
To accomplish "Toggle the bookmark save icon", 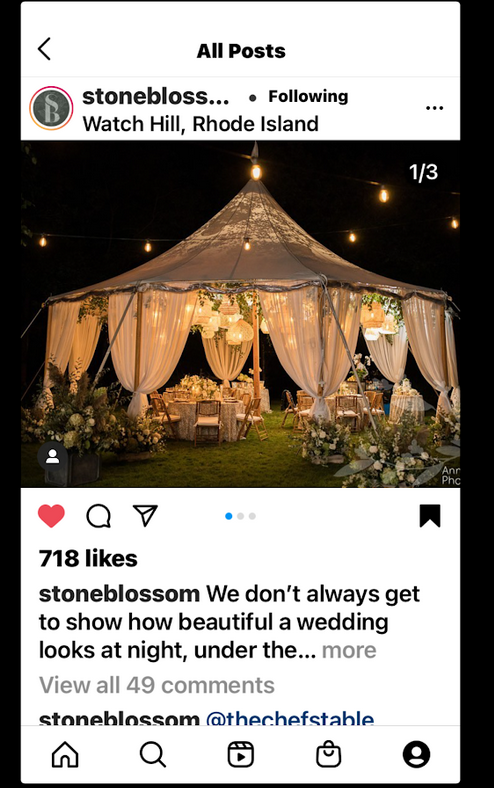I will tap(430, 516).
